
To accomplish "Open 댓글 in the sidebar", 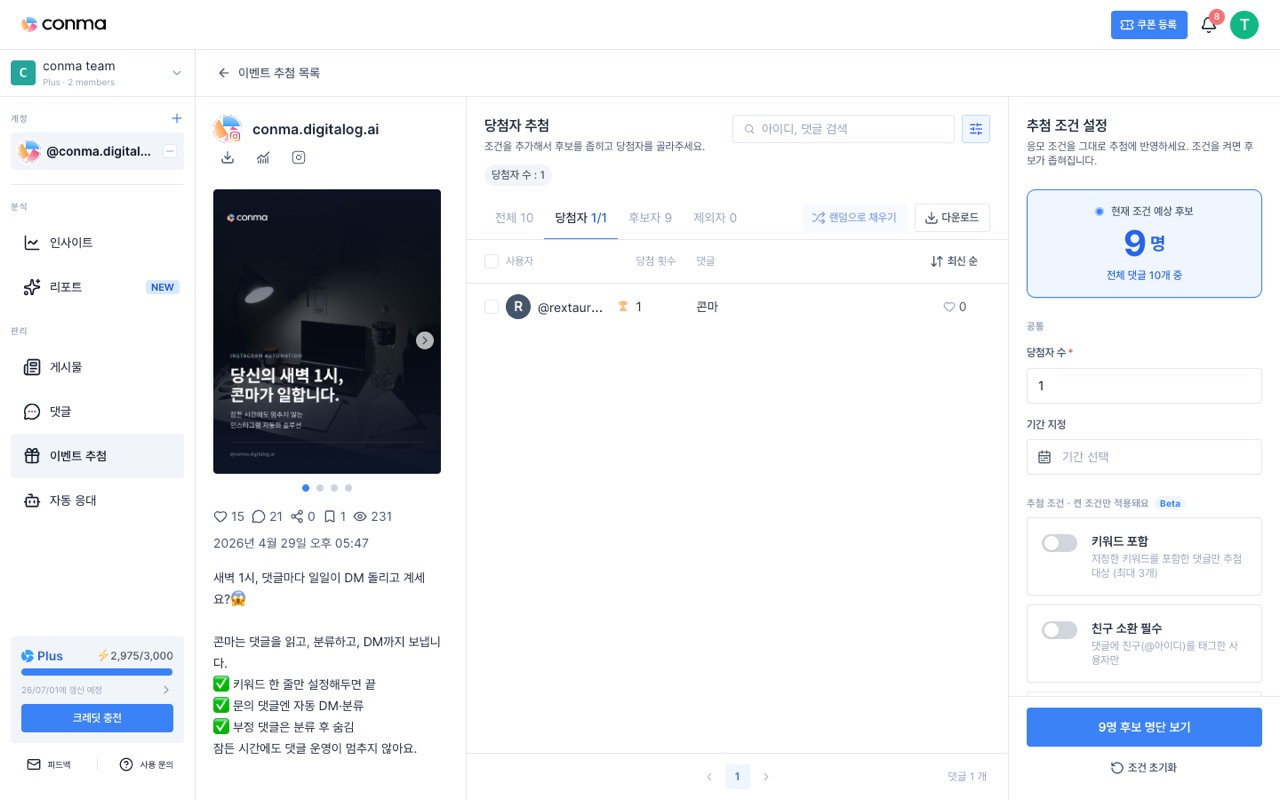I will (x=97, y=411).
